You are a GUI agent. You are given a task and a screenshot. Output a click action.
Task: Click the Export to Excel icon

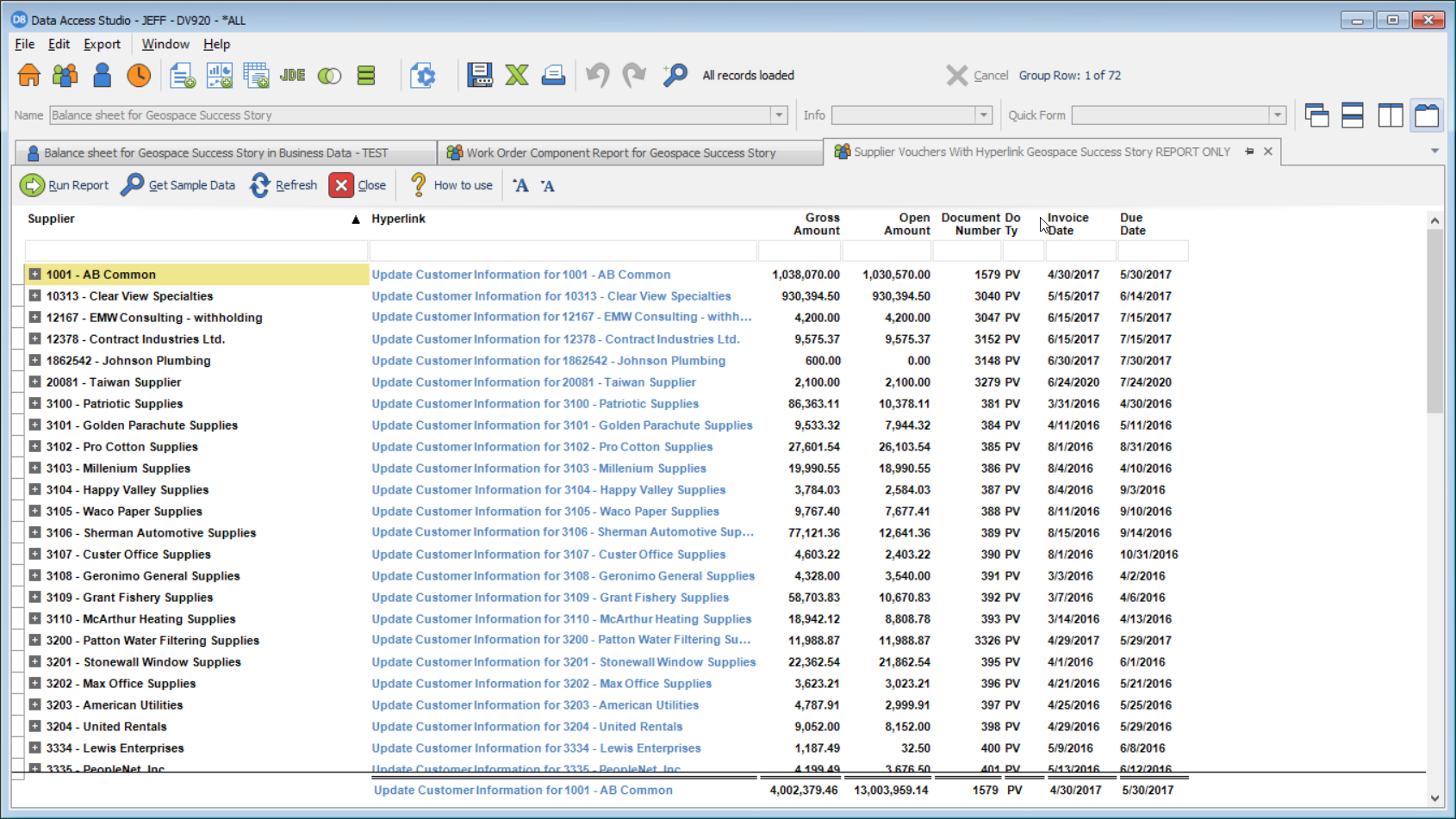point(517,76)
